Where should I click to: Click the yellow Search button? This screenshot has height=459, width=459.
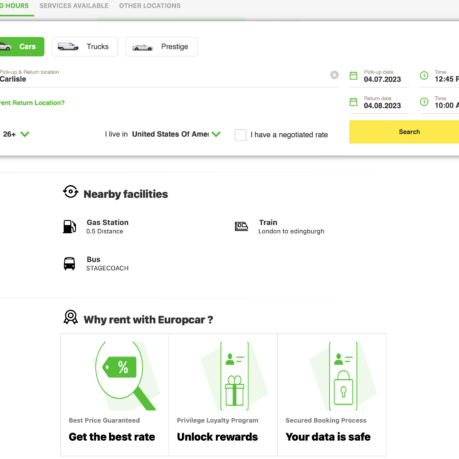coord(404,132)
